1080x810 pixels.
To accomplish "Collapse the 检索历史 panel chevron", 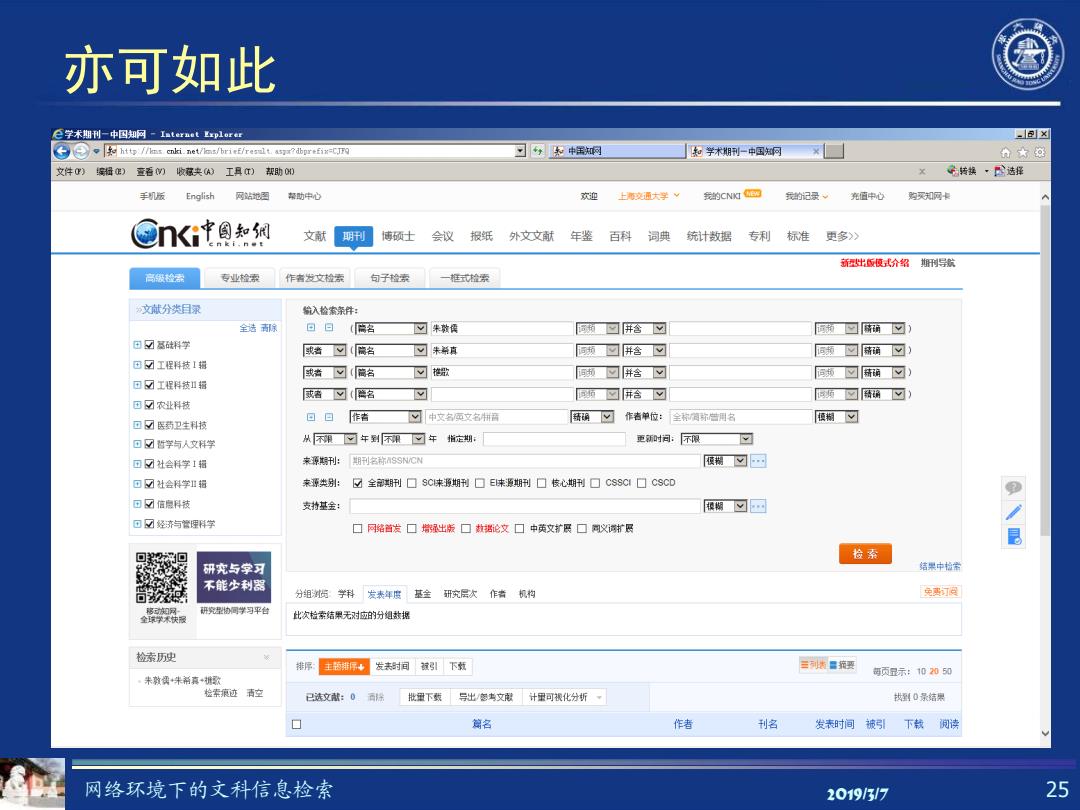I will [267, 658].
